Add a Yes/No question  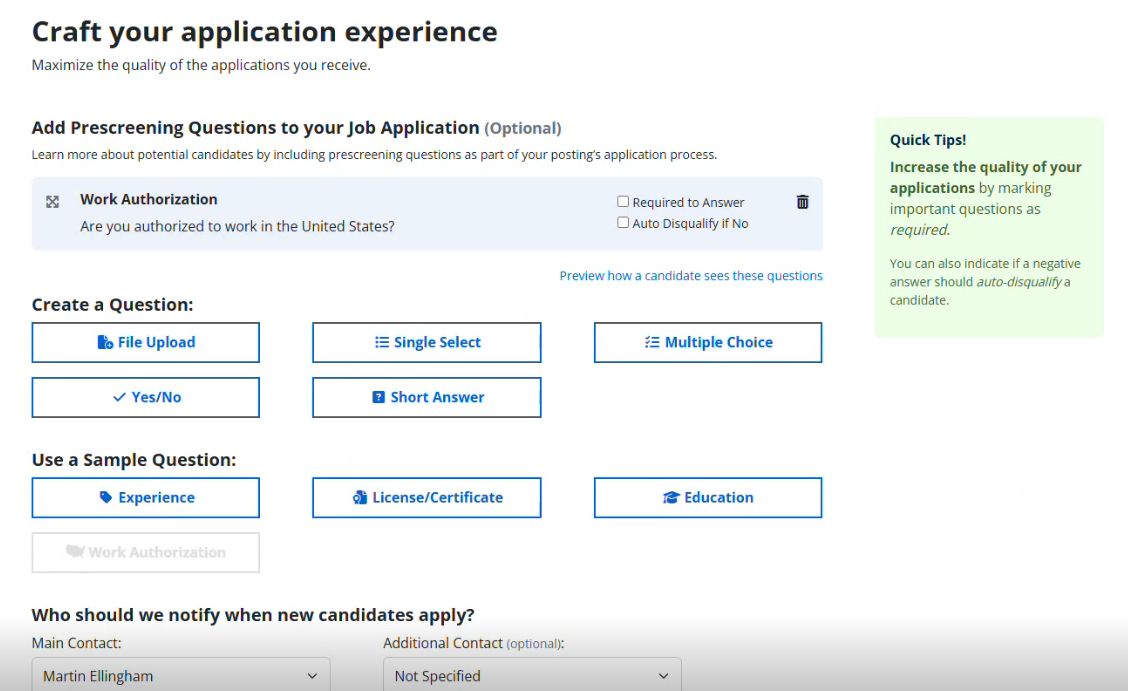tap(145, 397)
